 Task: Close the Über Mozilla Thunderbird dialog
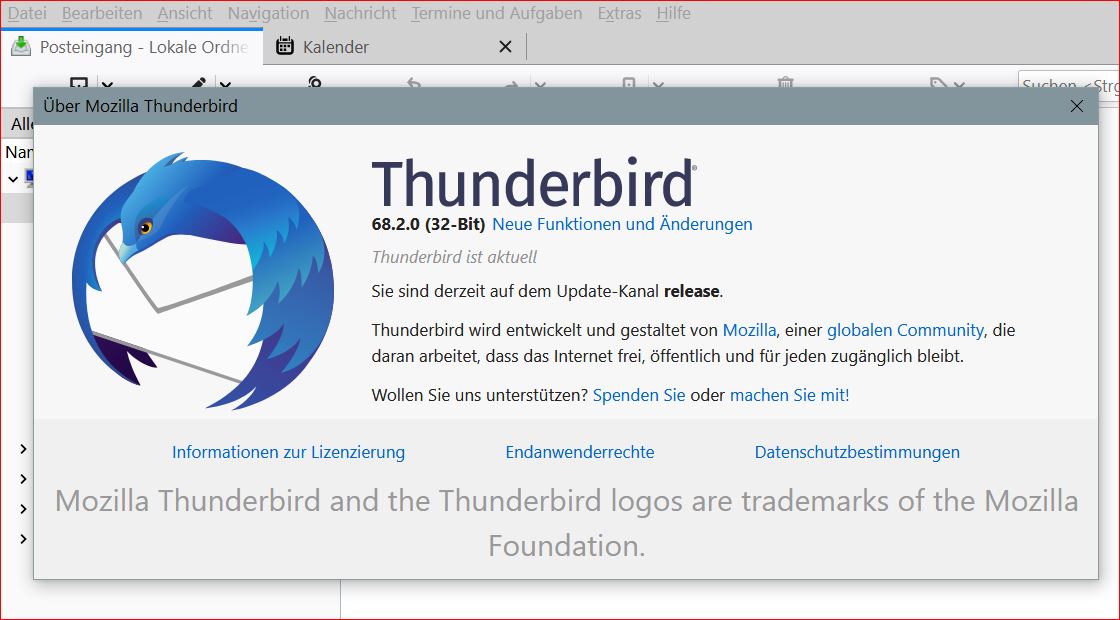click(x=1076, y=106)
